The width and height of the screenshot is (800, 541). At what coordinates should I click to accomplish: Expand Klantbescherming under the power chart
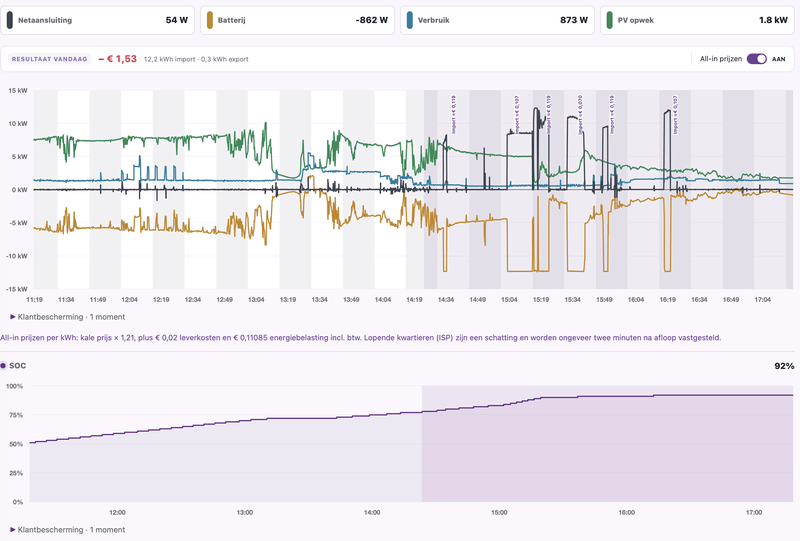(x=67, y=317)
